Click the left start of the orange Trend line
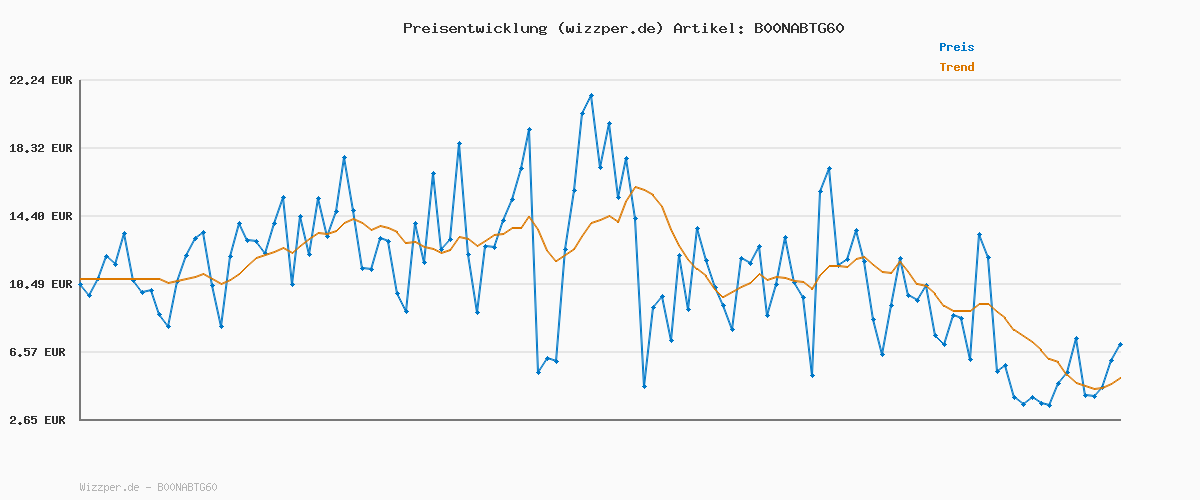The height and width of the screenshot is (500, 1200). 81,279
